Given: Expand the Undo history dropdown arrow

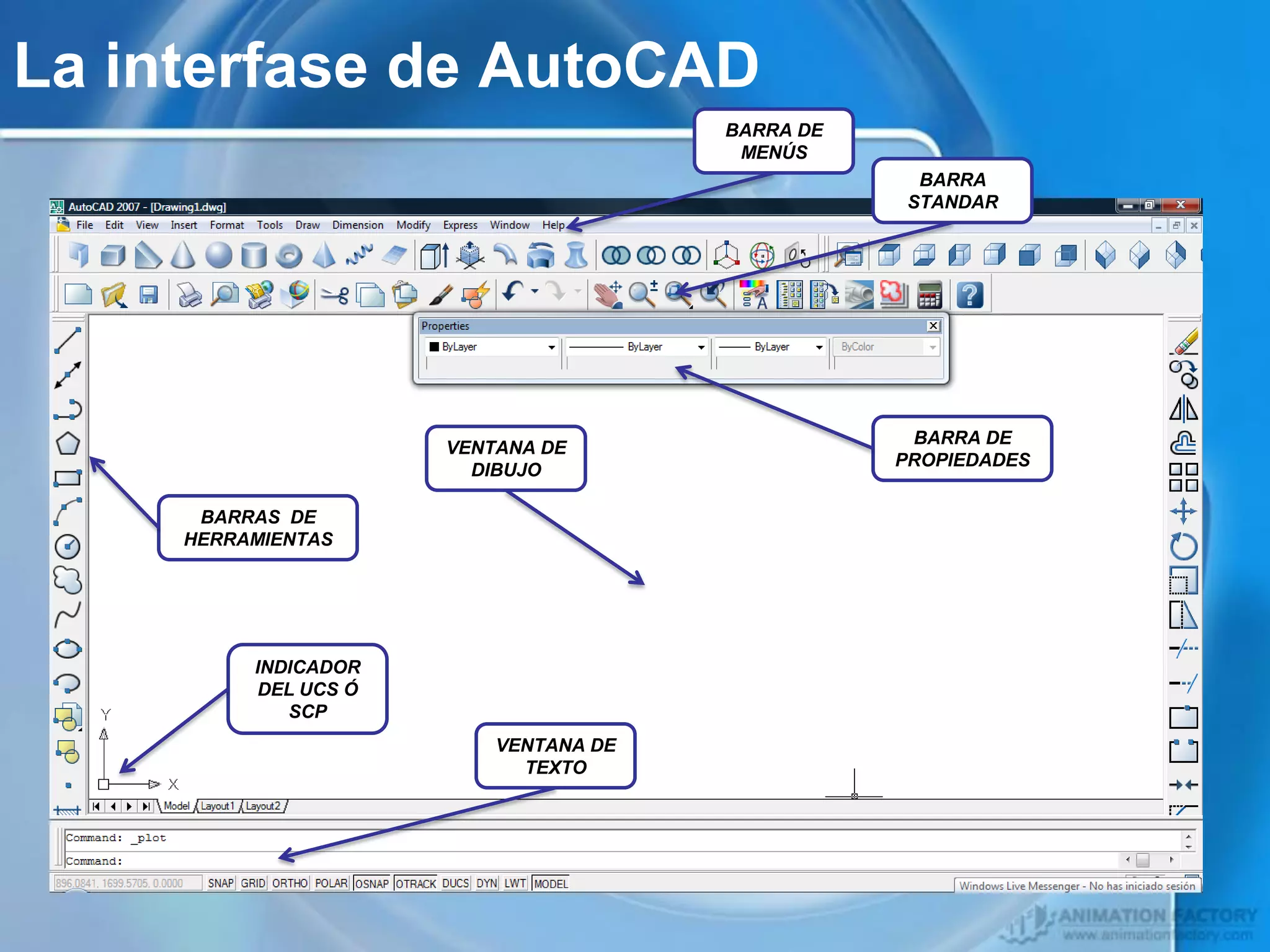Looking at the screenshot, I should [x=535, y=291].
